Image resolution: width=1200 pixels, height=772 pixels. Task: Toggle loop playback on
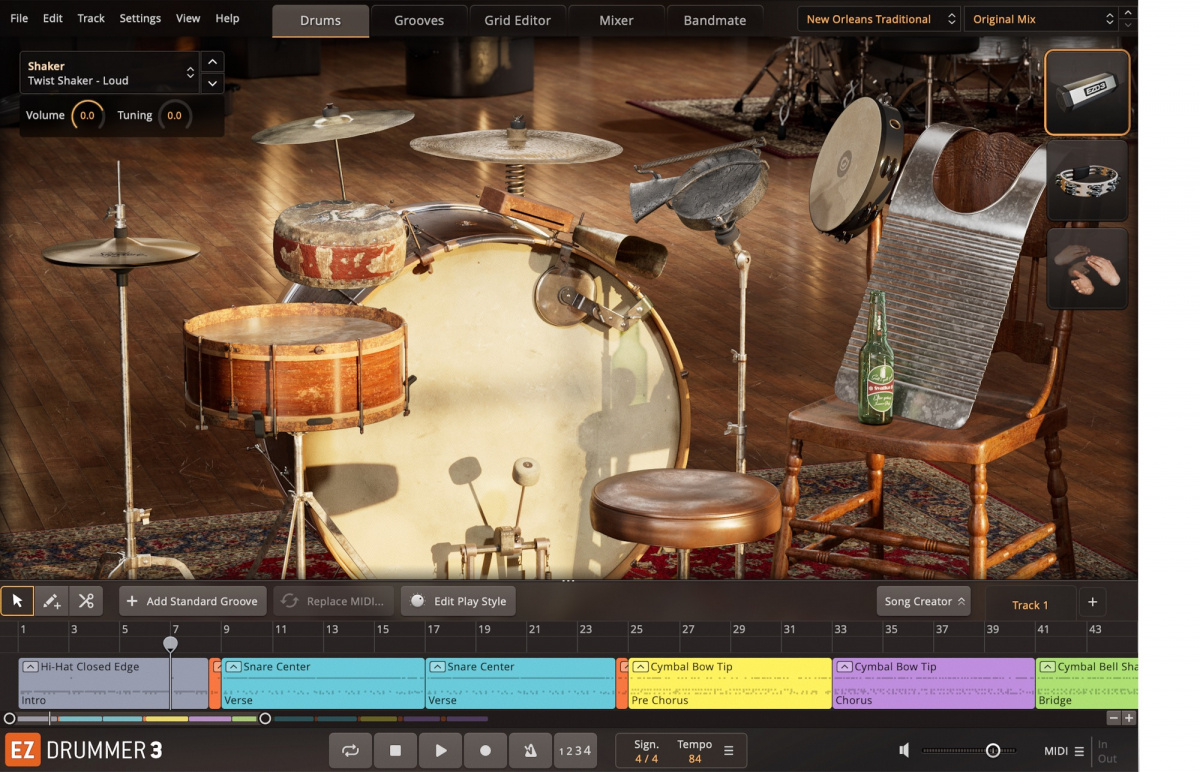tap(350, 750)
